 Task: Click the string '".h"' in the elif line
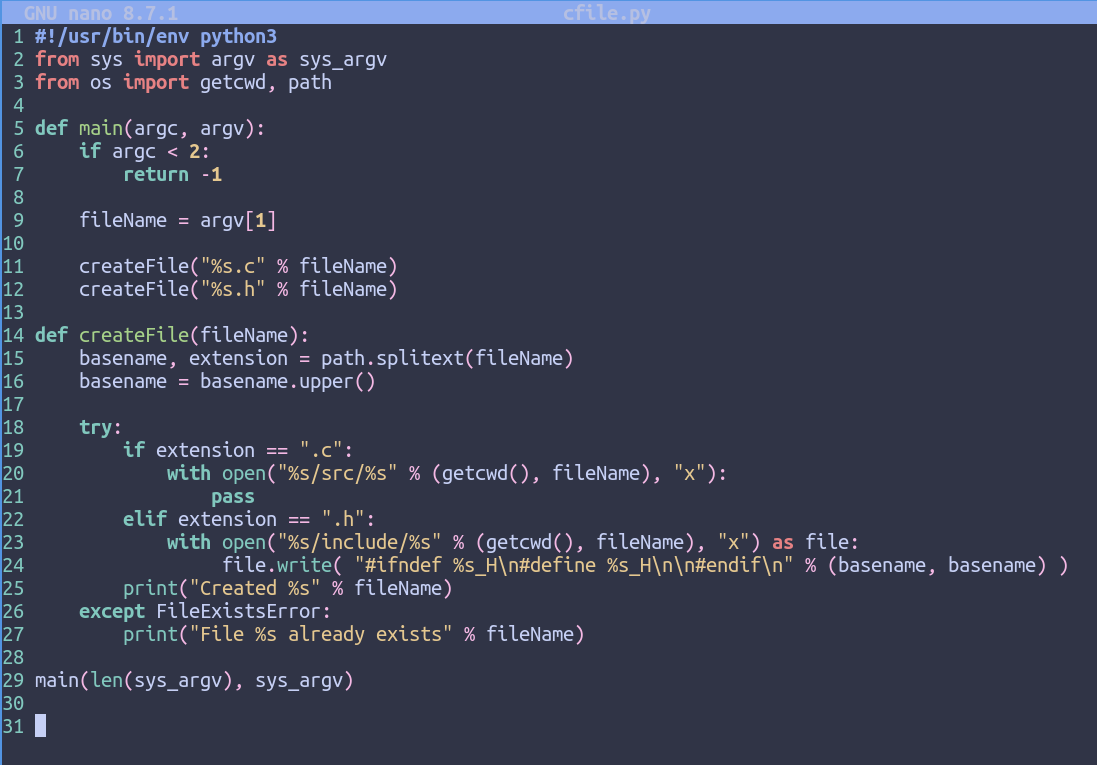[x=343, y=519]
